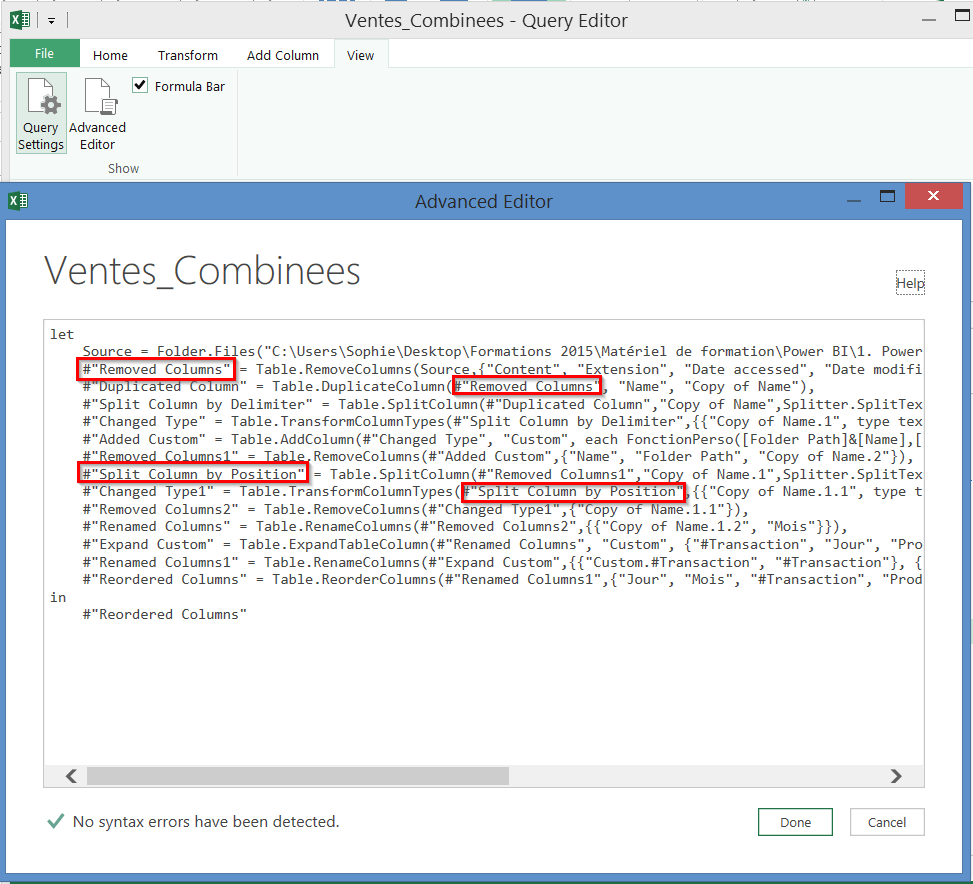Open the Quick Access Toolbar customize dropdown
This screenshot has height=884, width=973.
[51, 20]
